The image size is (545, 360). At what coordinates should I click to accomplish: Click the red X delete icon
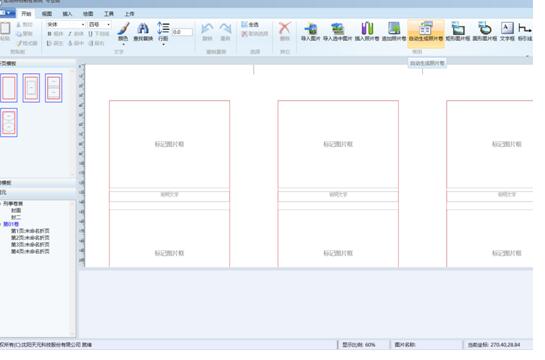click(x=285, y=32)
